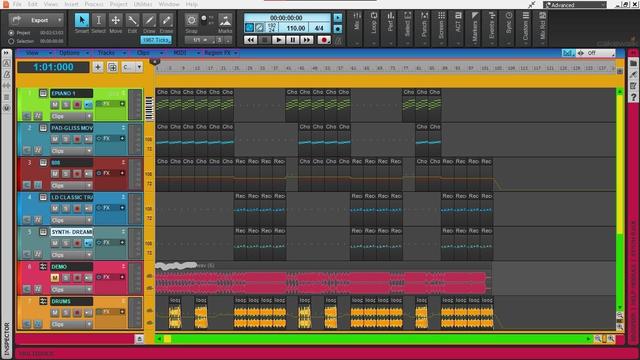Open the Region FX menu

(x=221, y=53)
